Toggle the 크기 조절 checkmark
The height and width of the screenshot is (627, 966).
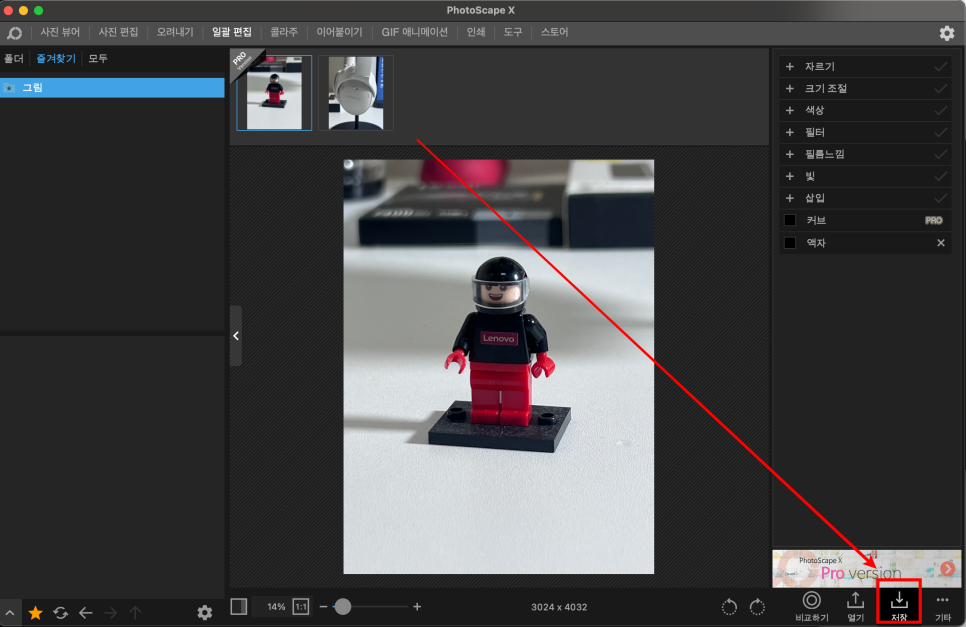[x=941, y=89]
